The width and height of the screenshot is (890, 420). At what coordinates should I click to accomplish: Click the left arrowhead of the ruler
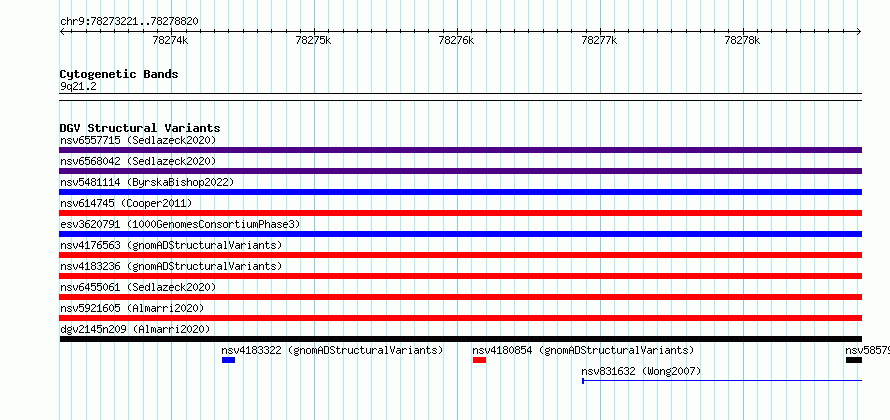pyautogui.click(x=62, y=31)
